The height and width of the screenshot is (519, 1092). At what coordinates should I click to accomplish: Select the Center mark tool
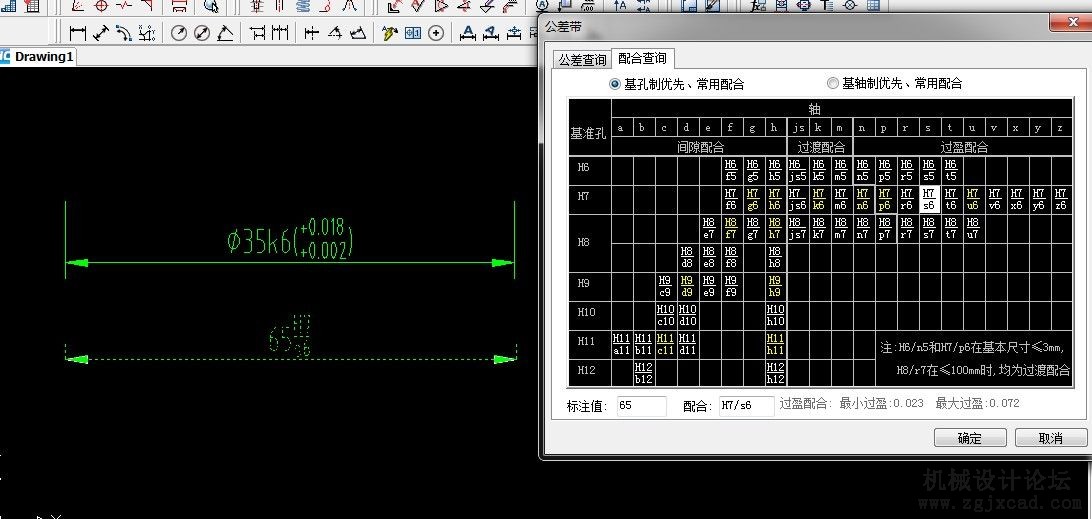436,33
